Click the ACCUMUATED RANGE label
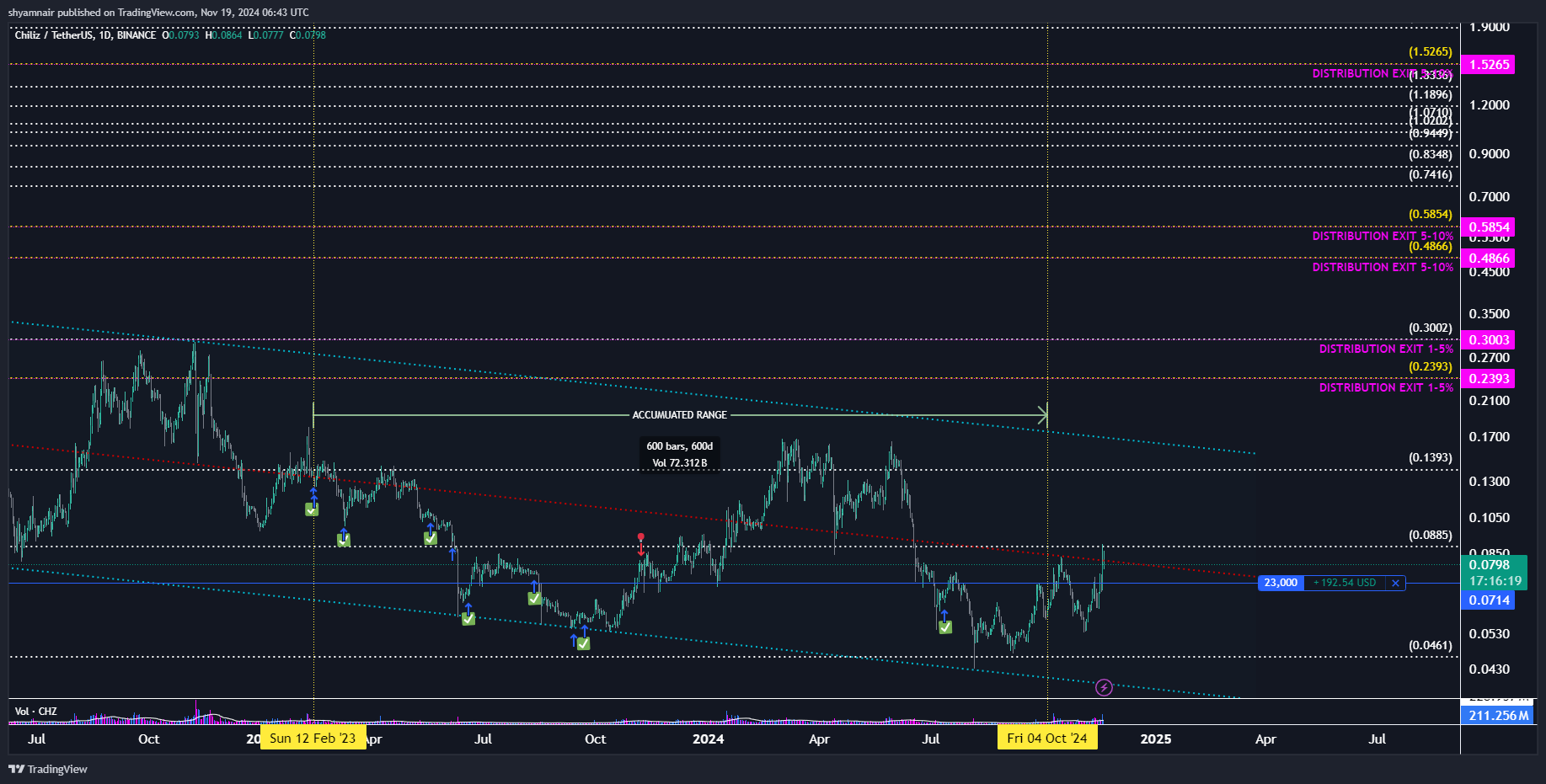Viewport: 1546px width, 784px height. click(x=679, y=415)
